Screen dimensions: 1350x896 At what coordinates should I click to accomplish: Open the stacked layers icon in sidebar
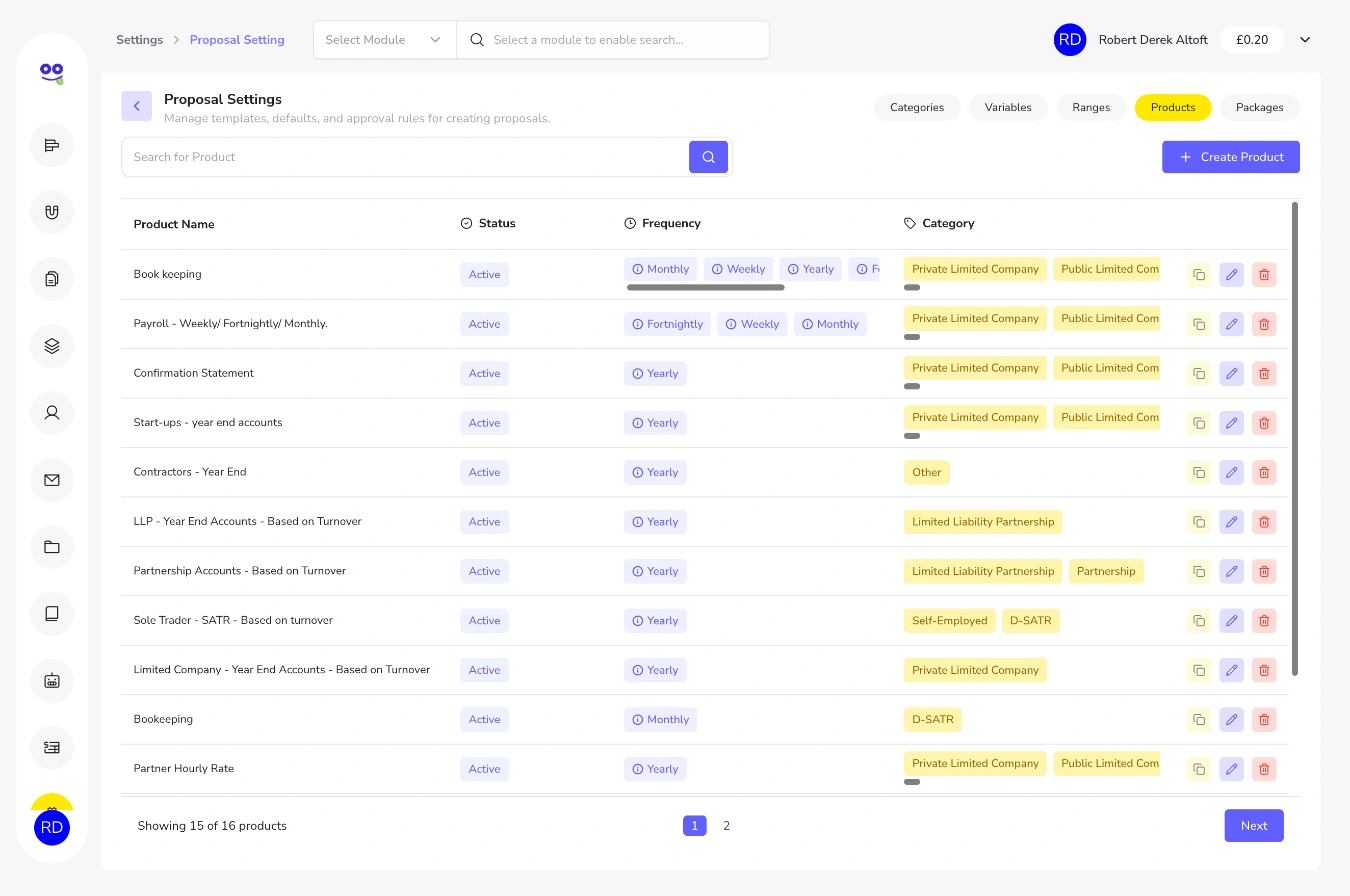[x=52, y=346]
